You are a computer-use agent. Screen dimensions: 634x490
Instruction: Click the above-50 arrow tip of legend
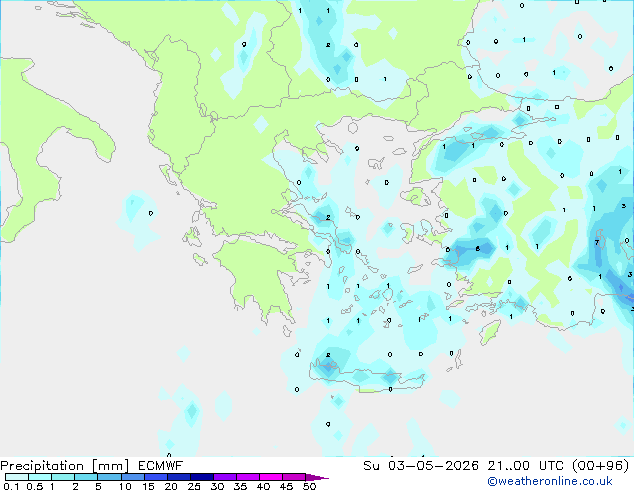(317, 477)
